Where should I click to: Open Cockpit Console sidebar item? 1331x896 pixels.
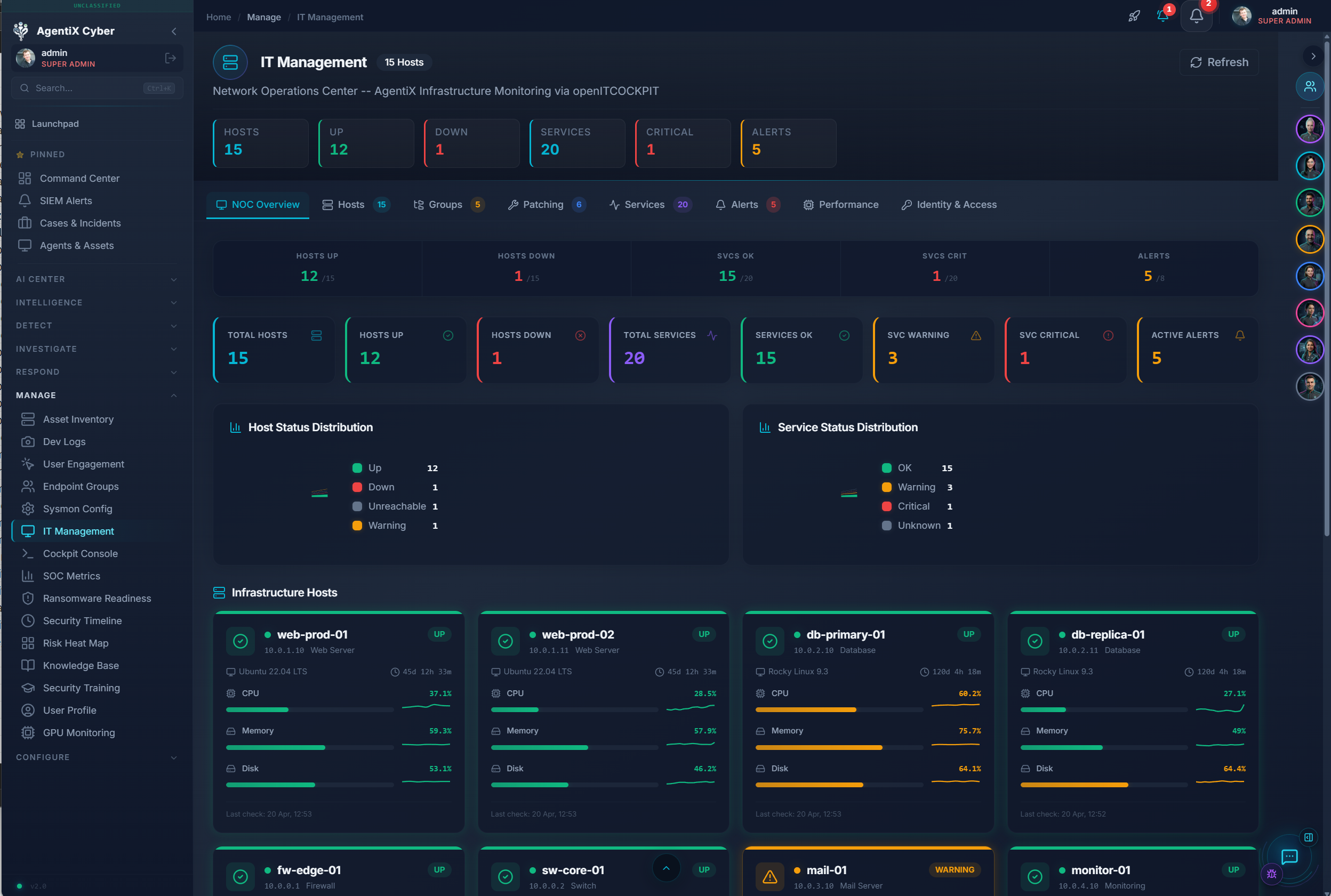80,553
